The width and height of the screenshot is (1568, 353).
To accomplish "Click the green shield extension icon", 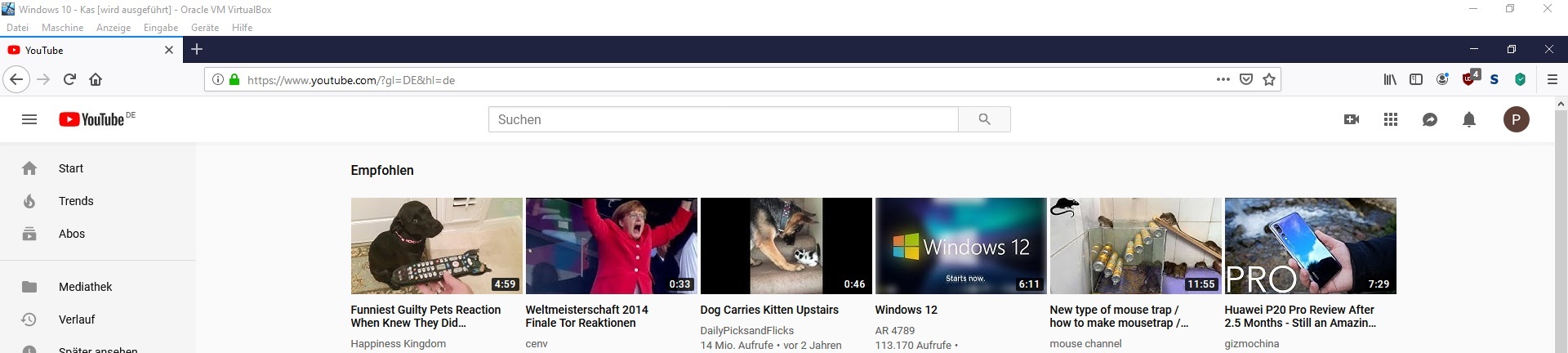I will click(x=1520, y=79).
